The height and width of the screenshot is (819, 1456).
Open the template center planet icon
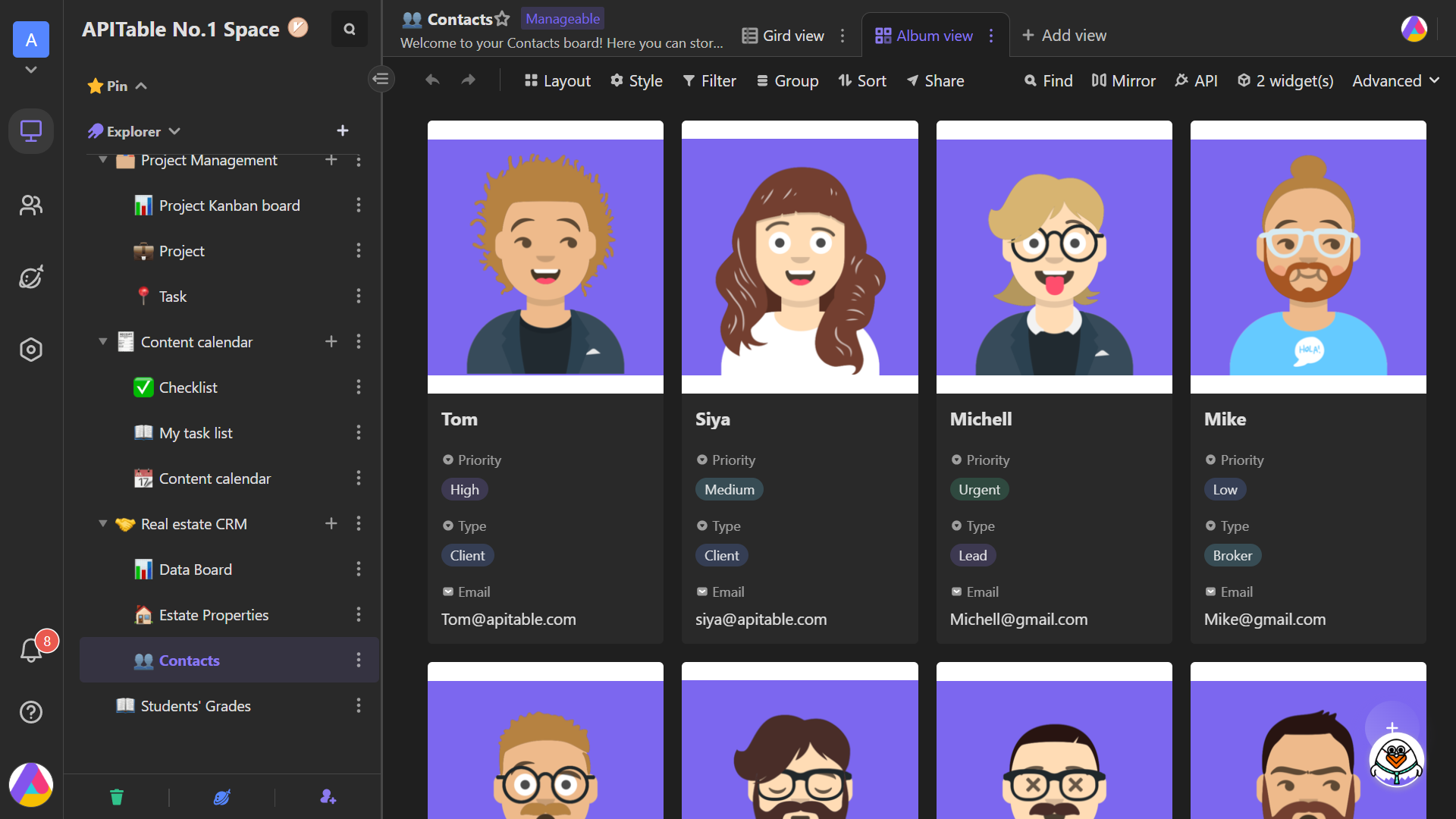click(221, 797)
